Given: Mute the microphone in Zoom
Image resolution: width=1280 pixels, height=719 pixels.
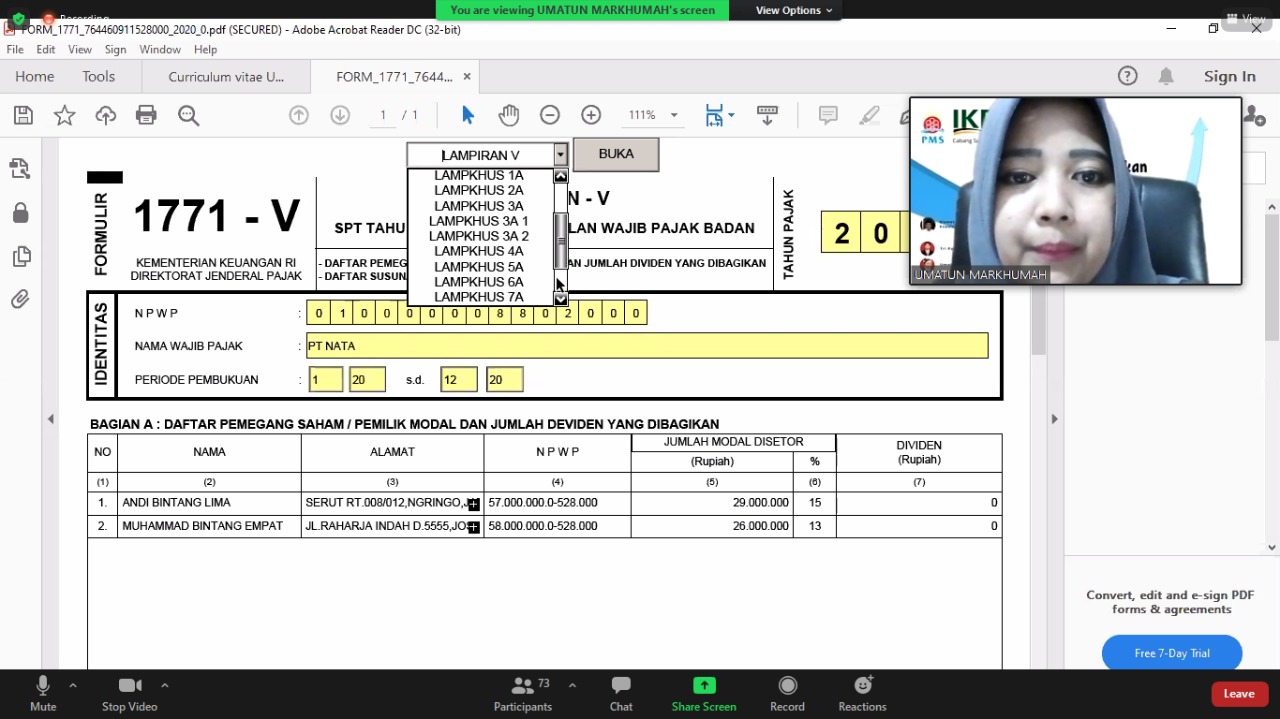Looking at the screenshot, I should click(43, 692).
